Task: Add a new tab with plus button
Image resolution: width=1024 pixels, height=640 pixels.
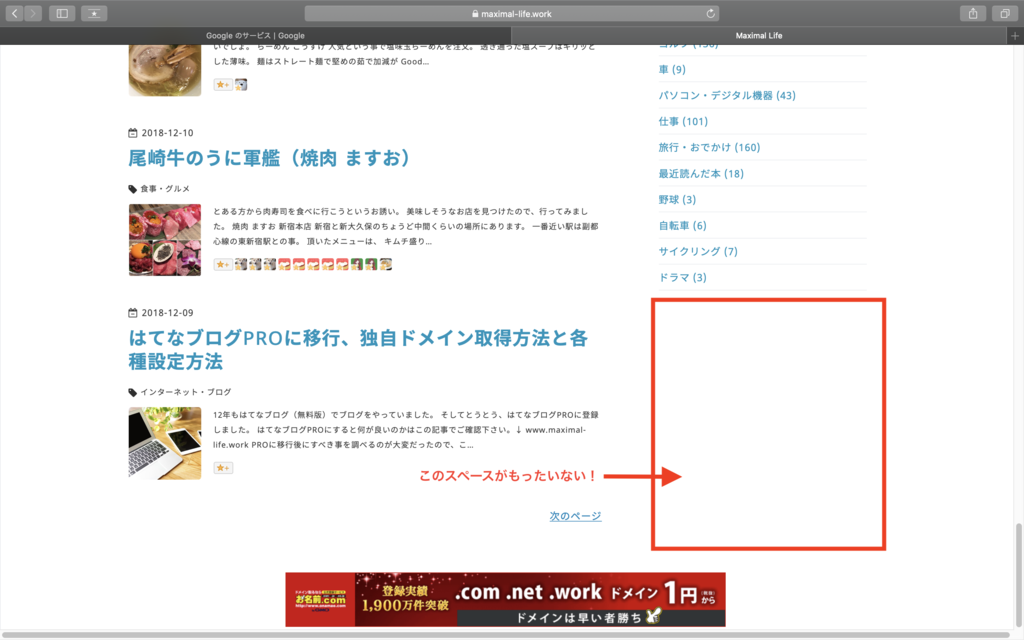Action: 1015,36
